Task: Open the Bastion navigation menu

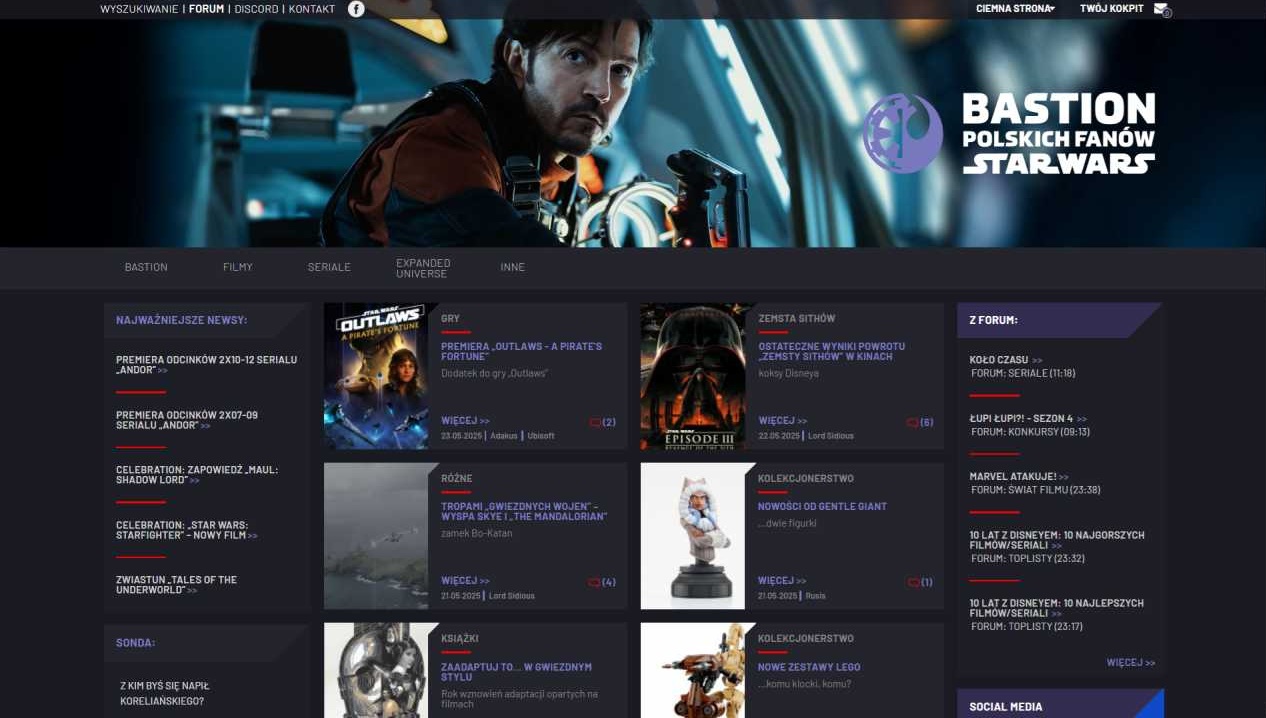Action: pyautogui.click(x=146, y=268)
